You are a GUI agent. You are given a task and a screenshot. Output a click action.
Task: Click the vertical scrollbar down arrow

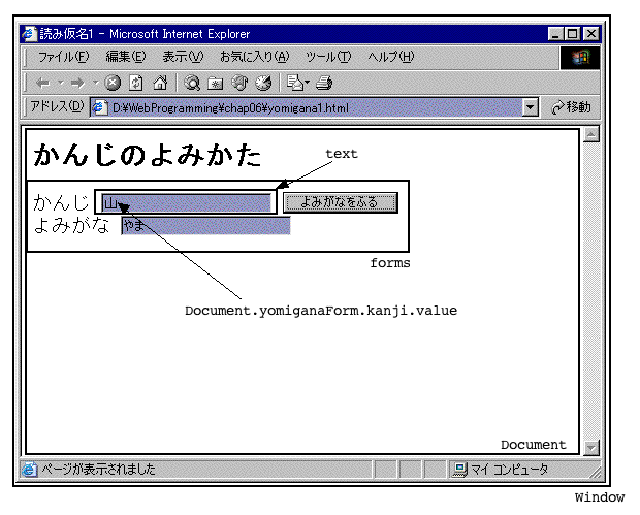[590, 448]
